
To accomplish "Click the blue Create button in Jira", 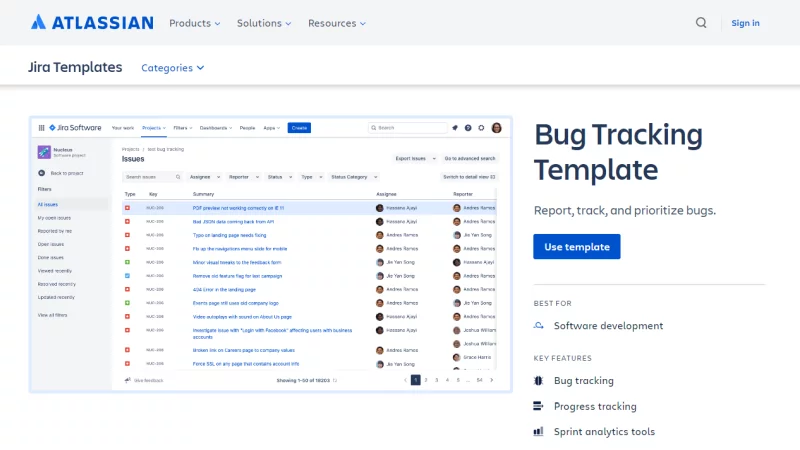I will 299,128.
